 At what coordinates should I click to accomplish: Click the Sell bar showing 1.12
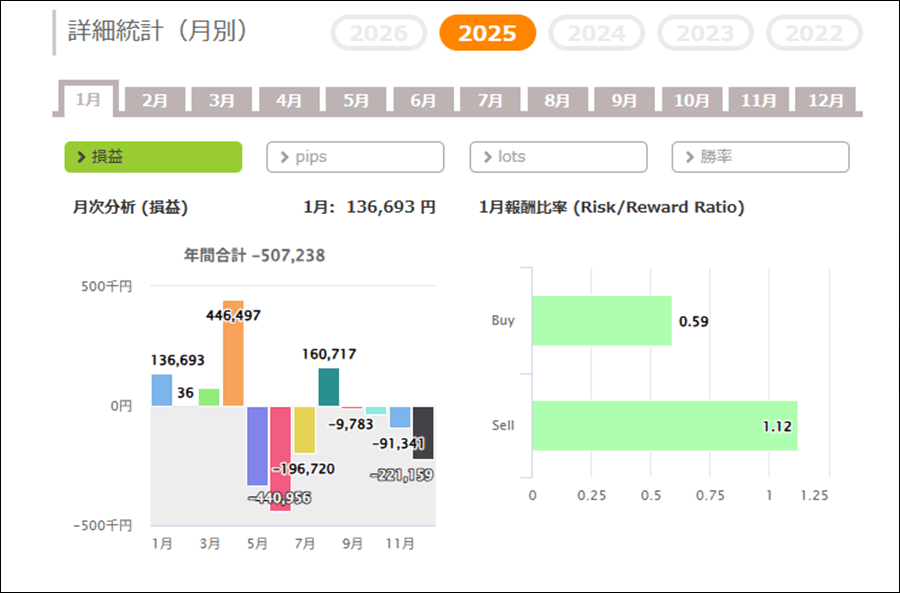664,426
